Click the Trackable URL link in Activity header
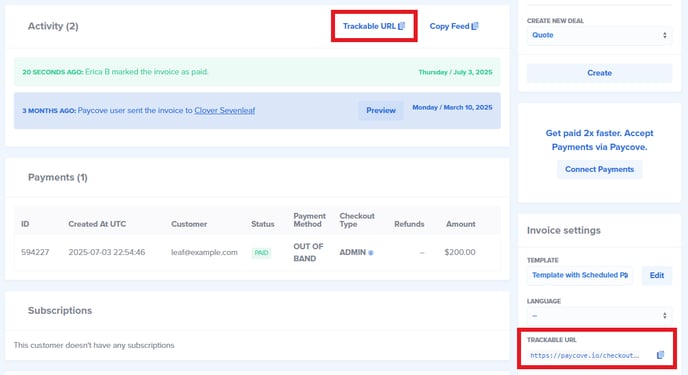The height and width of the screenshot is (375, 688). coord(374,26)
